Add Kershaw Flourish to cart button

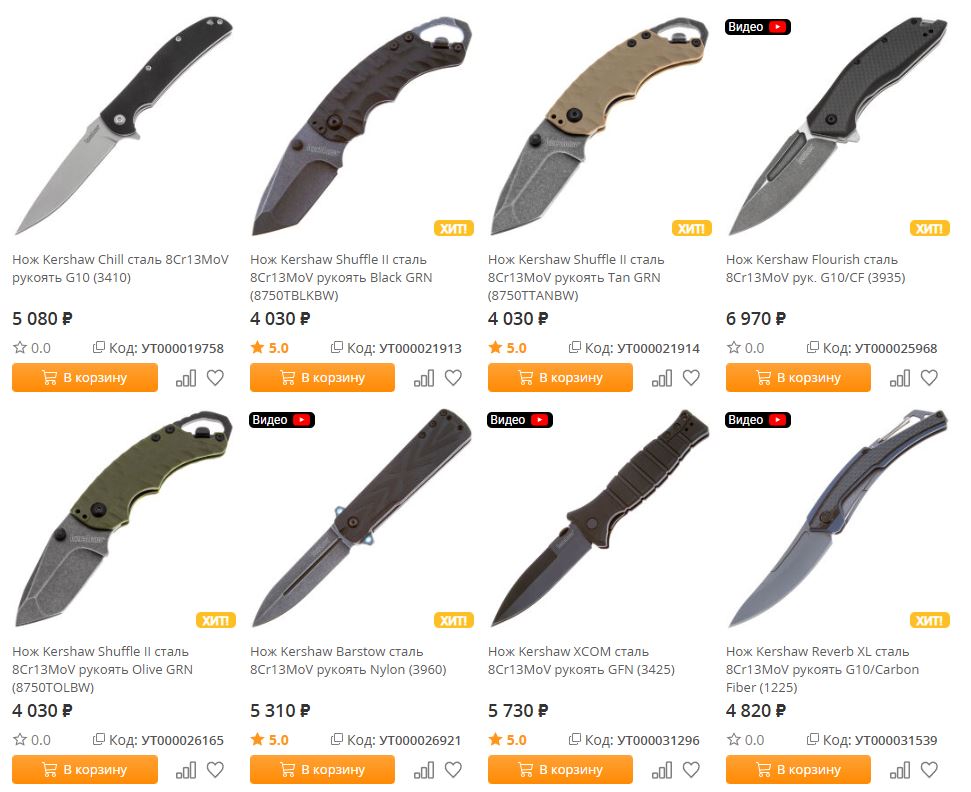pyautogui.click(x=798, y=377)
